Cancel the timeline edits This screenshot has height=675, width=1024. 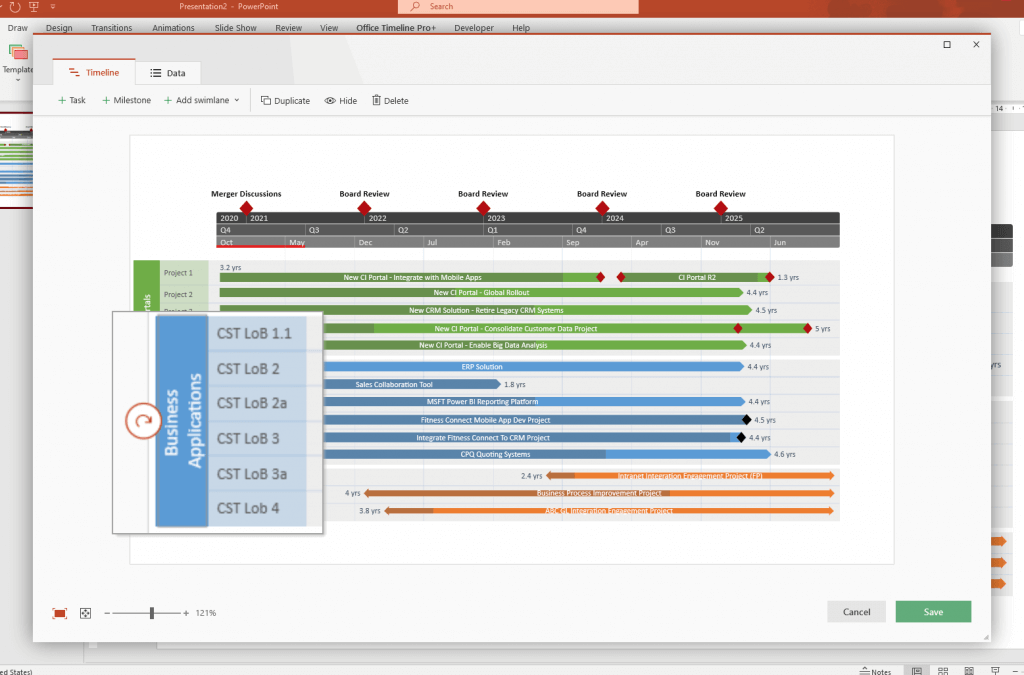coord(856,611)
